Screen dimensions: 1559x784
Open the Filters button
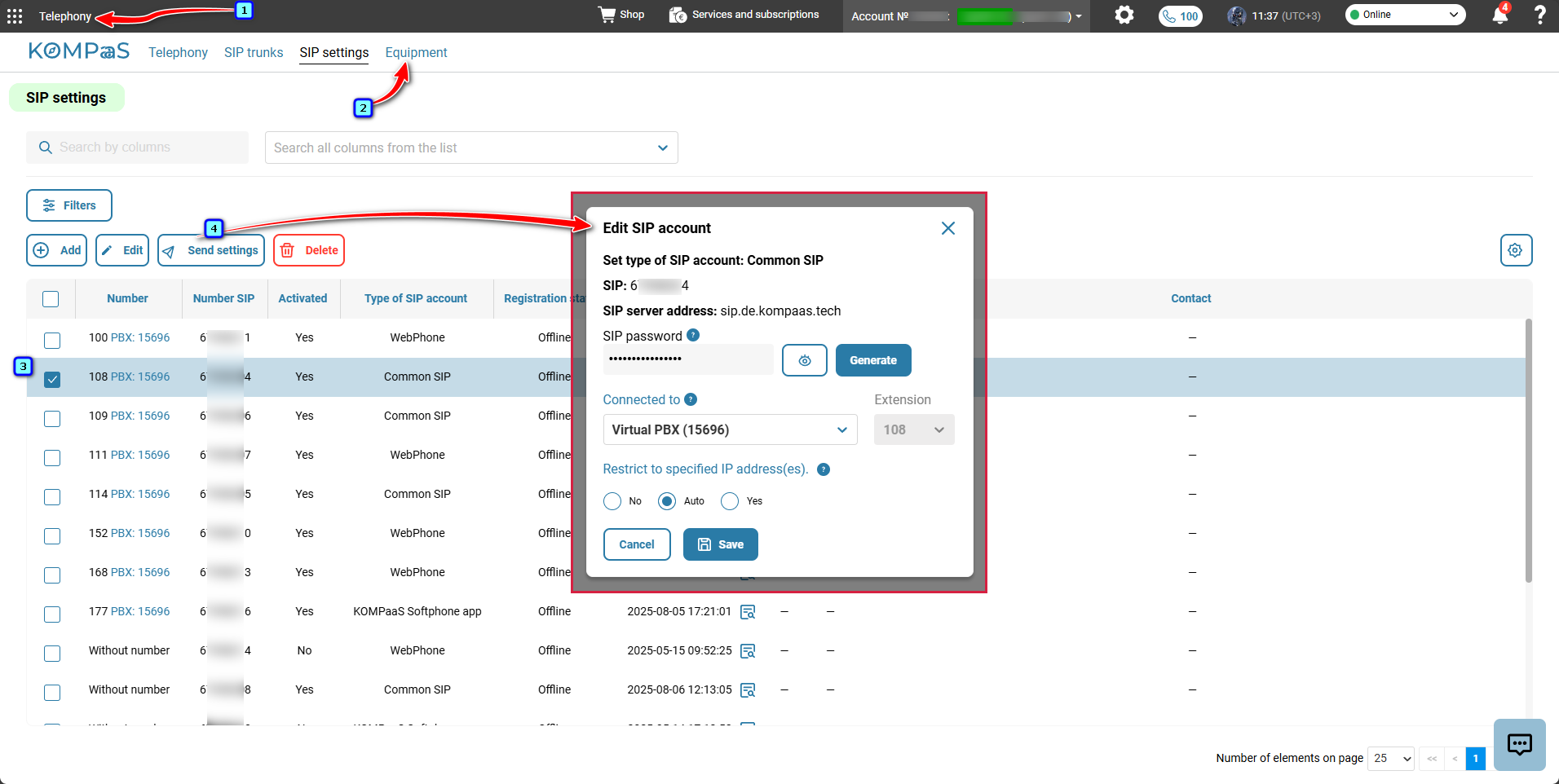tap(69, 205)
